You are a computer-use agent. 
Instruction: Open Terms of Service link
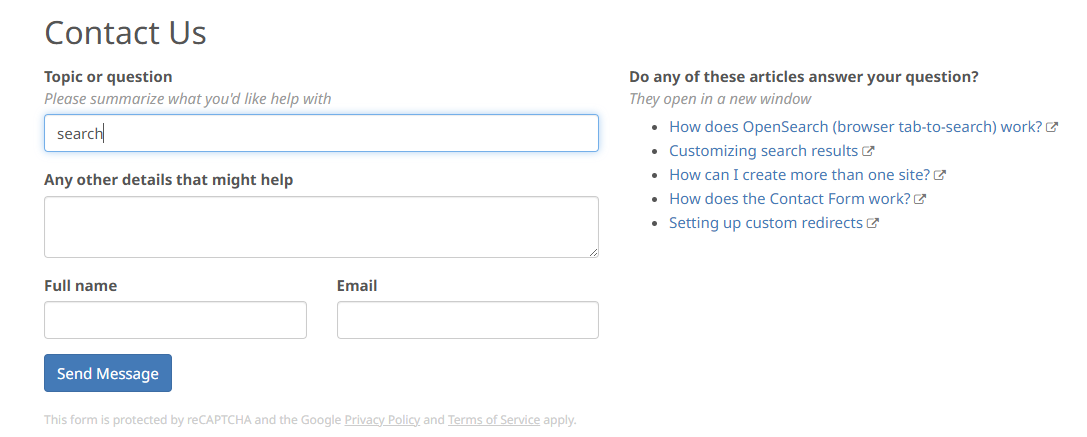494,420
